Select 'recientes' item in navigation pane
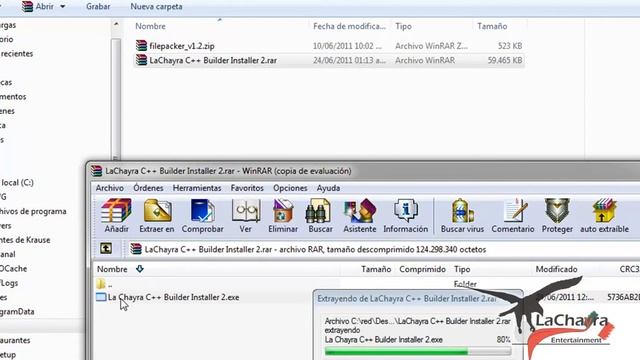640x360 pixels. tap(16, 53)
